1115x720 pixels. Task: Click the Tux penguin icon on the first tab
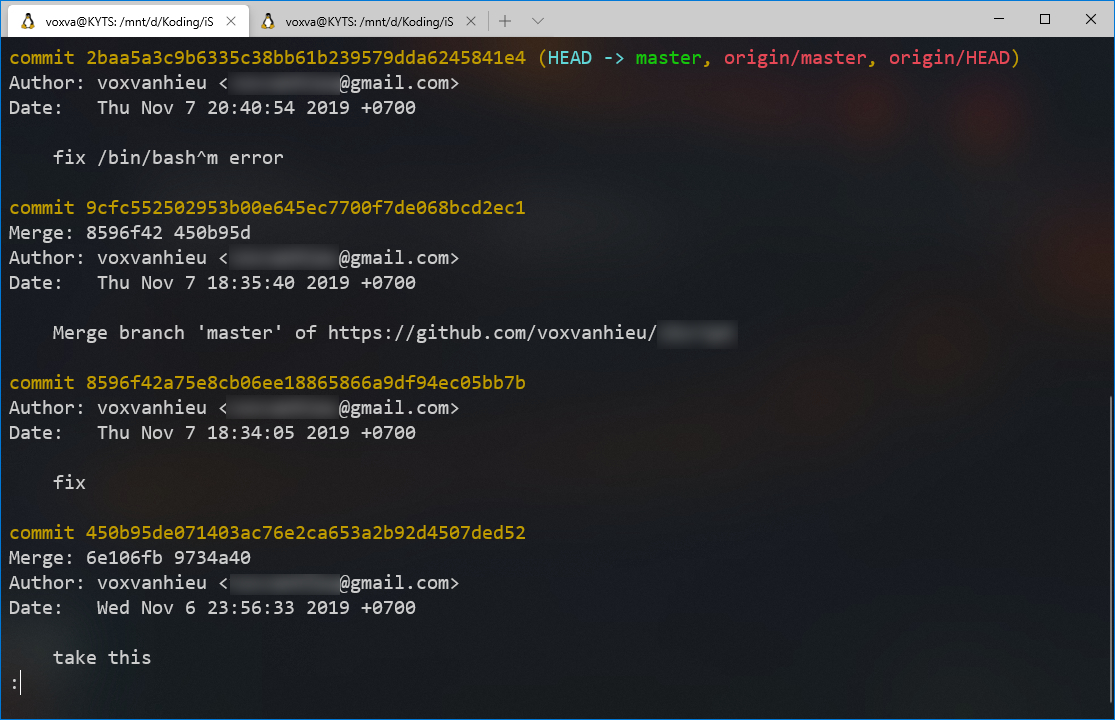coord(27,19)
